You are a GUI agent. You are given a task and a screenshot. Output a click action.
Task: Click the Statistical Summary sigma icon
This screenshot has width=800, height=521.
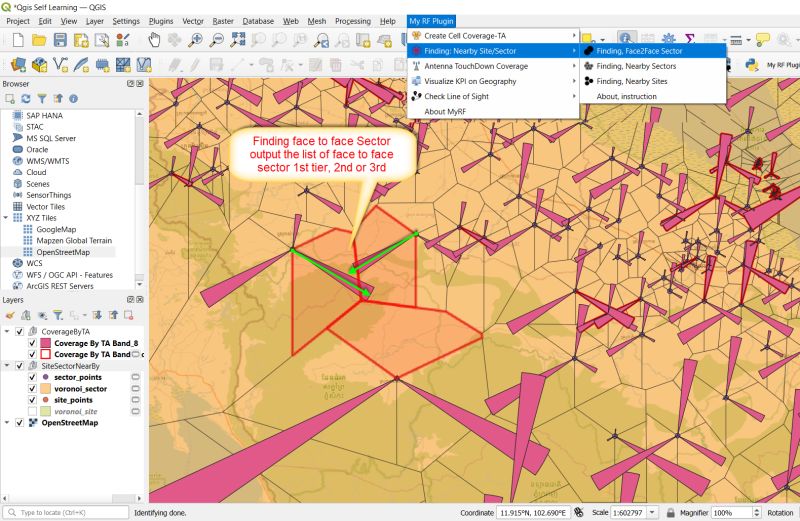(690, 39)
